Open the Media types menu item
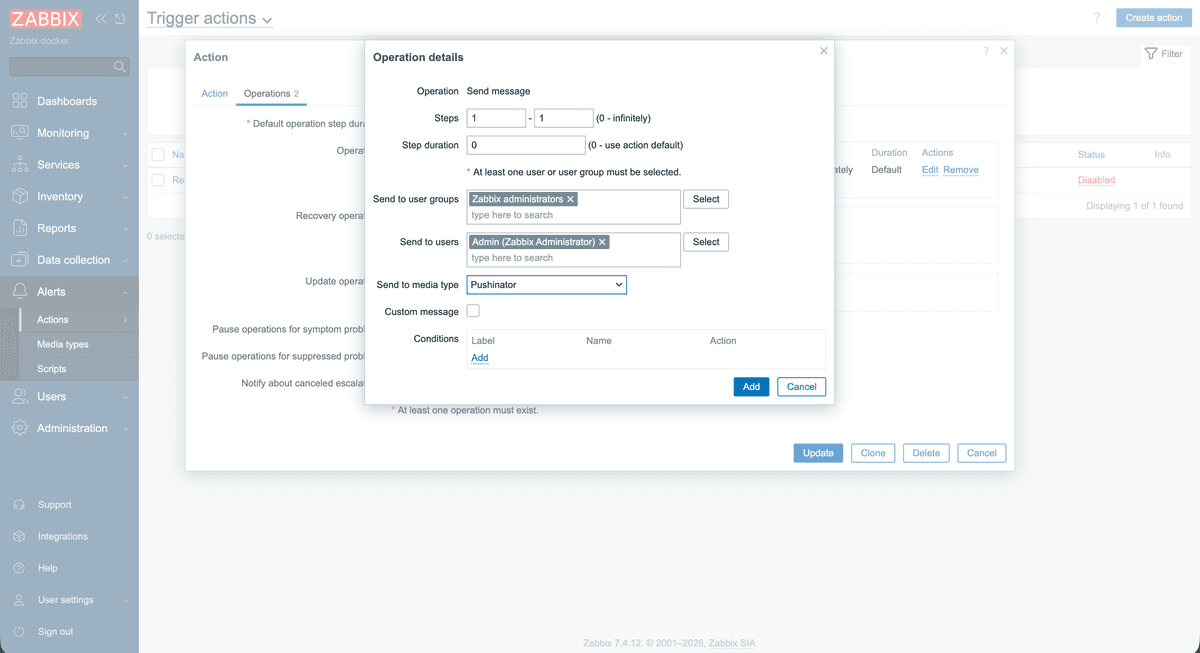The height and width of the screenshot is (653, 1200). (x=63, y=344)
